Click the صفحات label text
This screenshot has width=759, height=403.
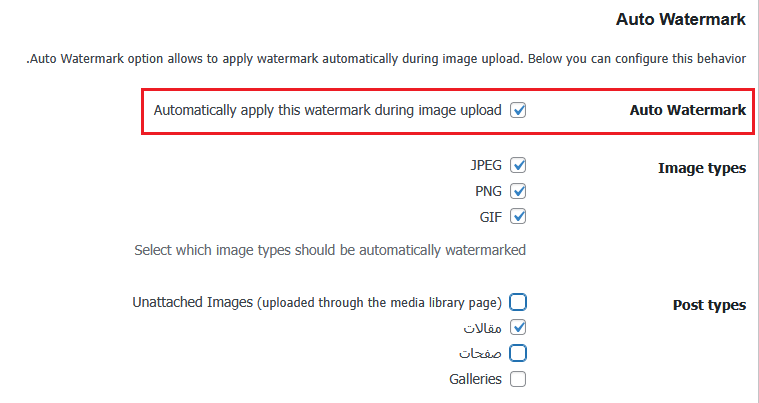click(480, 353)
